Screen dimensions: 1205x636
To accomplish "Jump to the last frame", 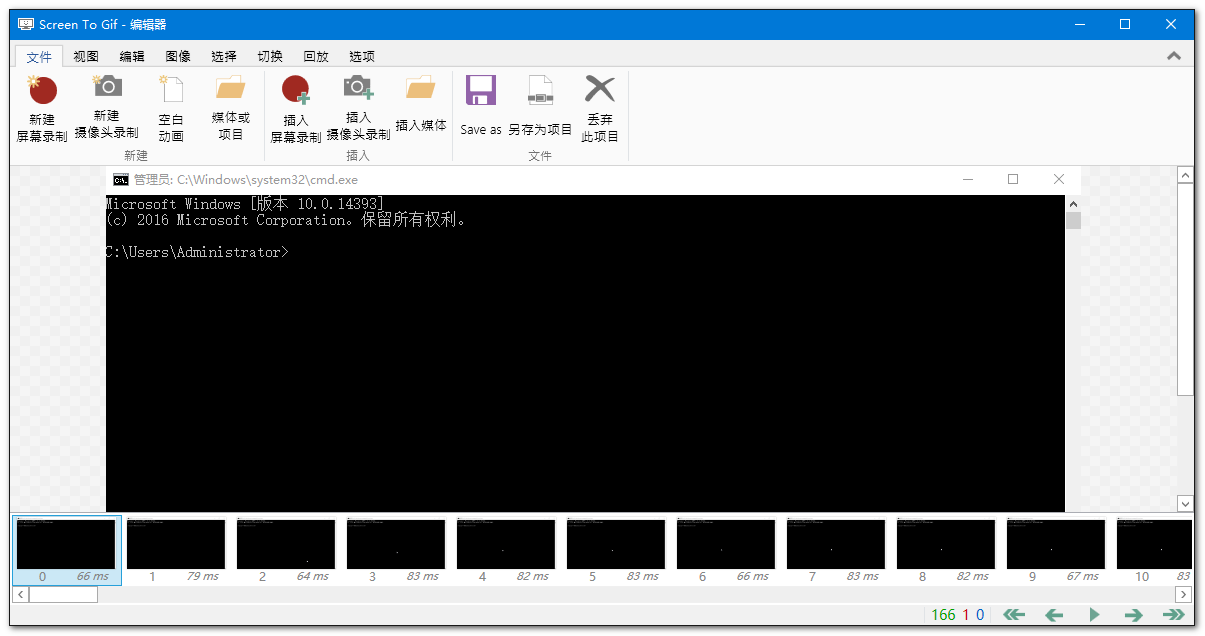I will (1173, 615).
